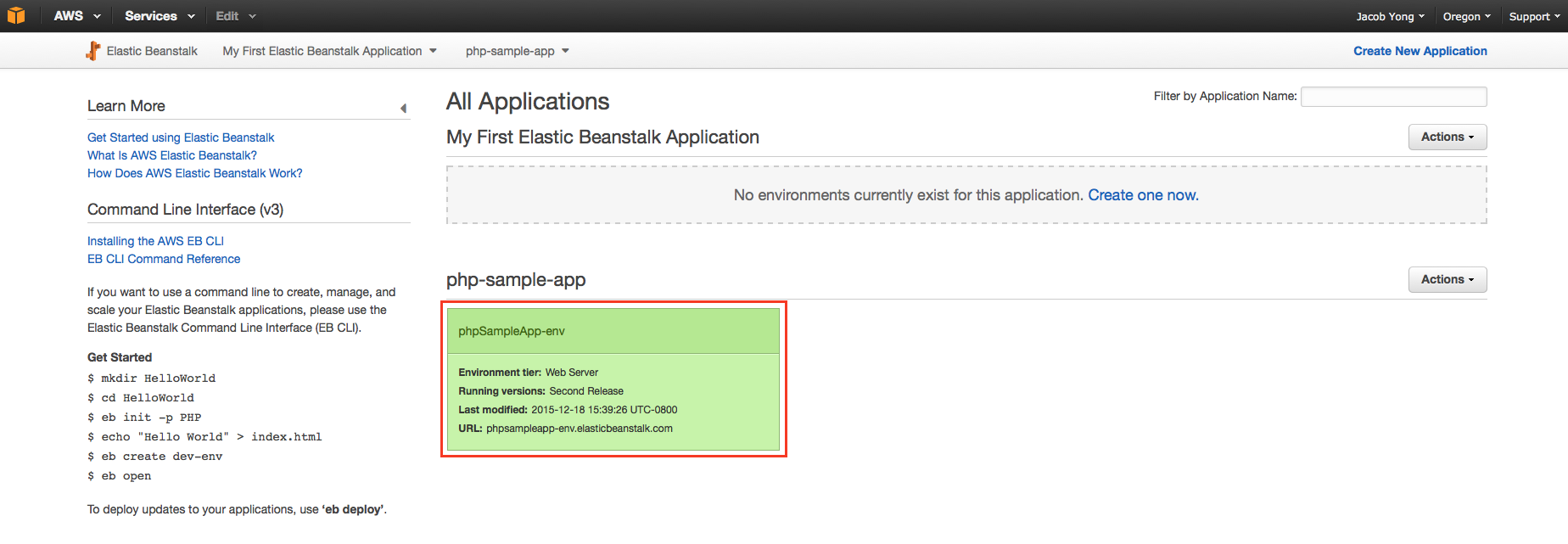
Task: Open Actions for My First Elastic Beanstalk Application
Action: pyautogui.click(x=1448, y=137)
